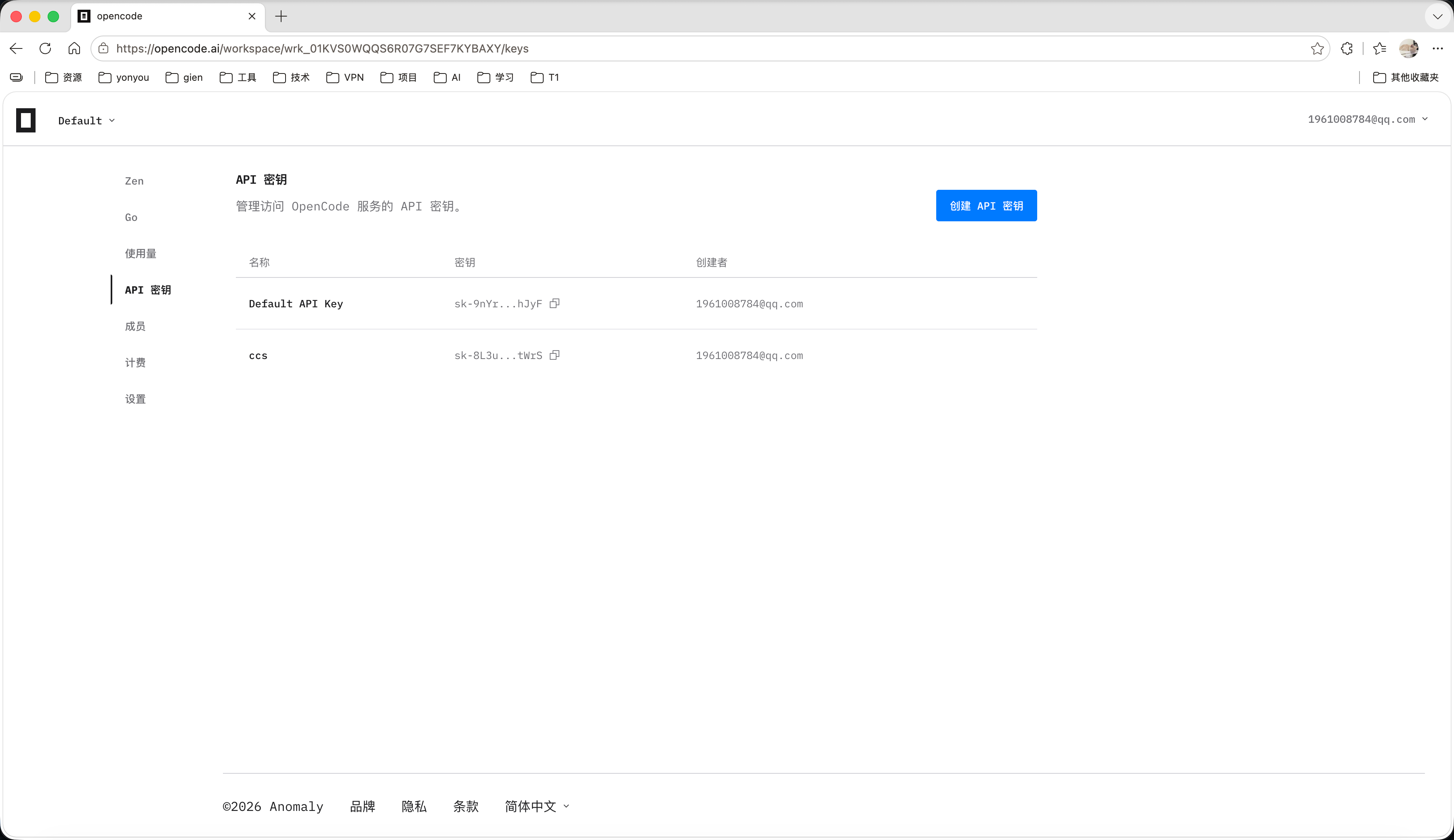Open the 项目 bookmarks folder

pyautogui.click(x=399, y=77)
